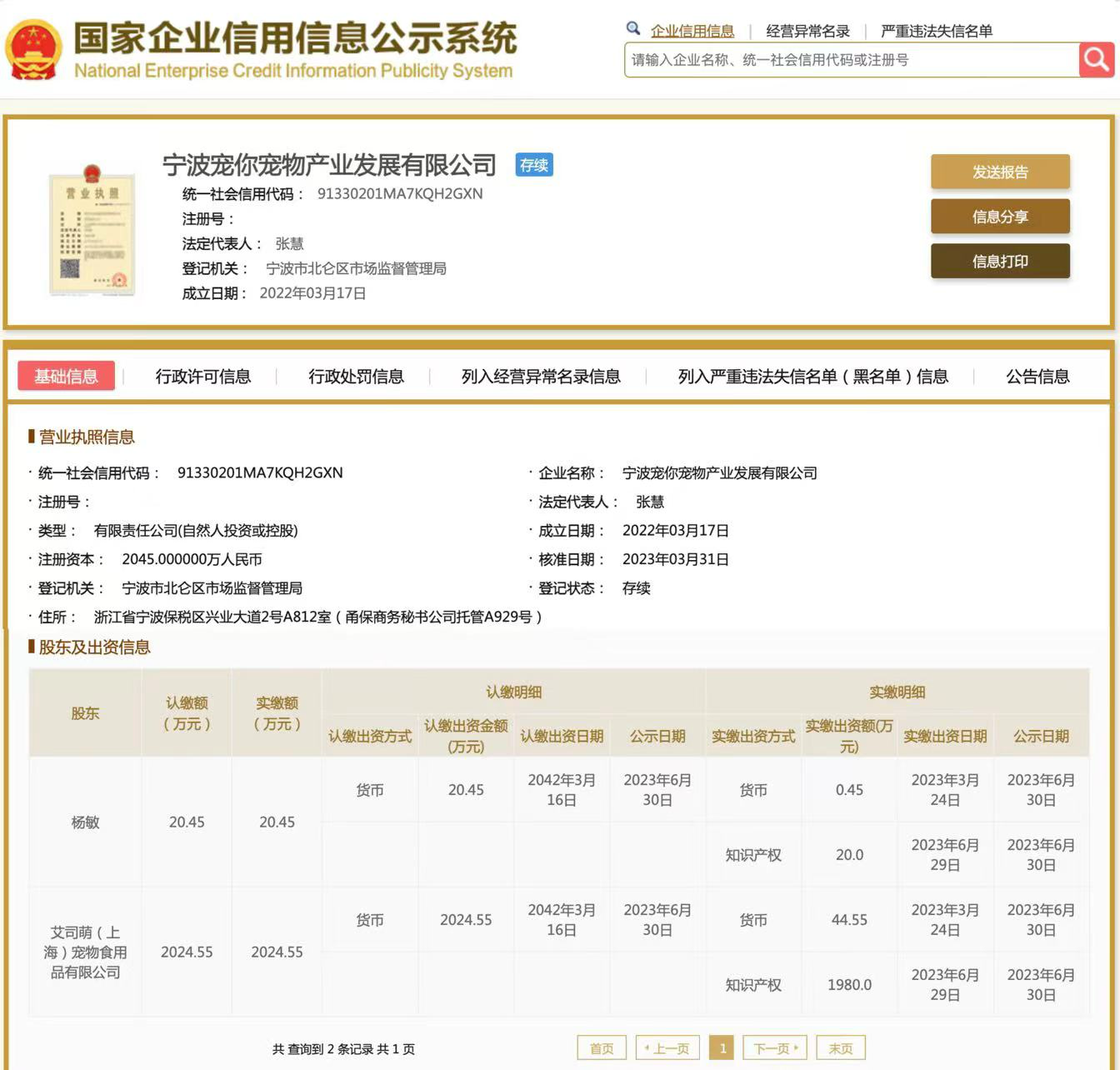Click the red magnifier search button
Viewport: 1120px width, 1070px height.
(1096, 60)
